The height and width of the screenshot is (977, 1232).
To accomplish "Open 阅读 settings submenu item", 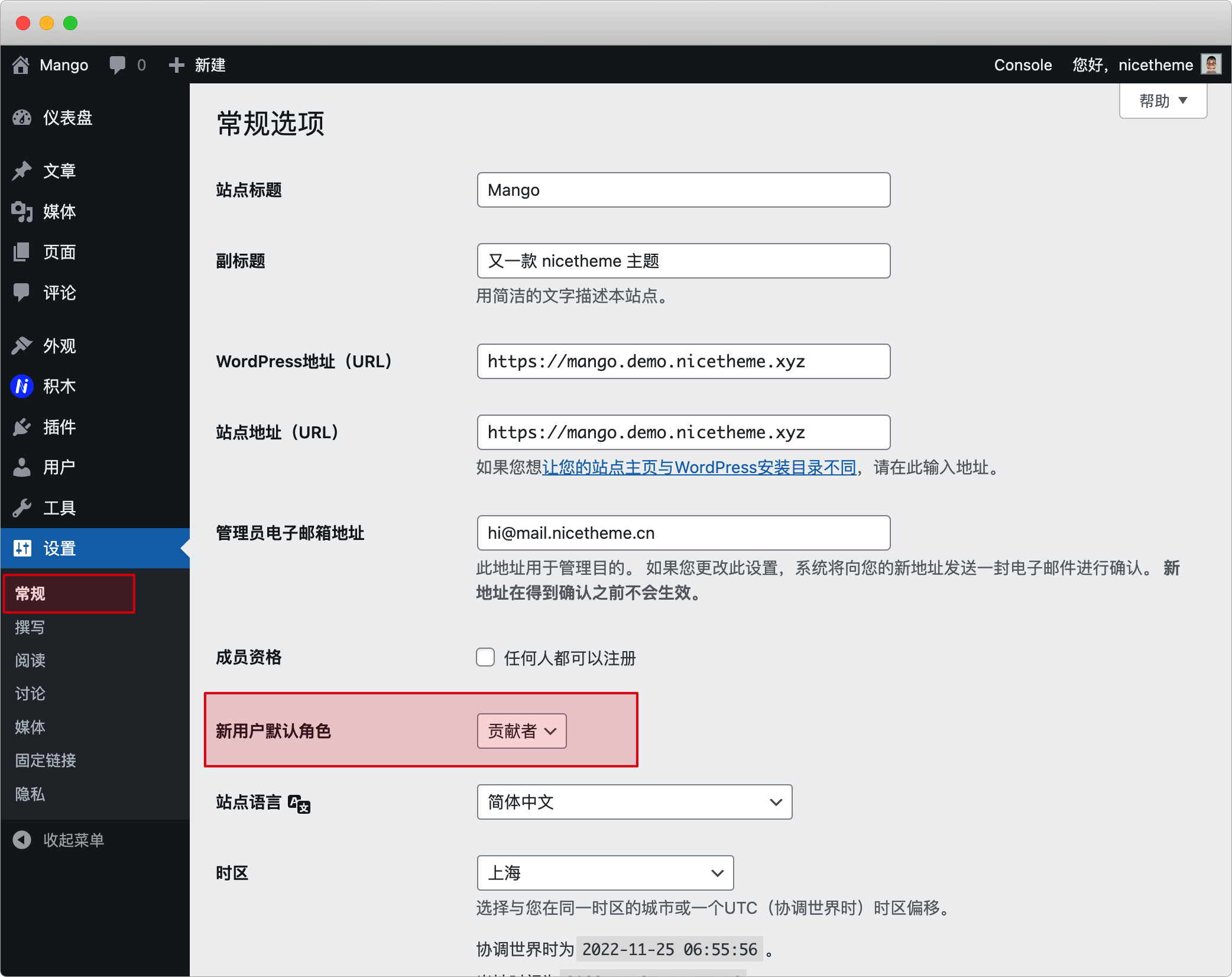I will click(x=30, y=660).
